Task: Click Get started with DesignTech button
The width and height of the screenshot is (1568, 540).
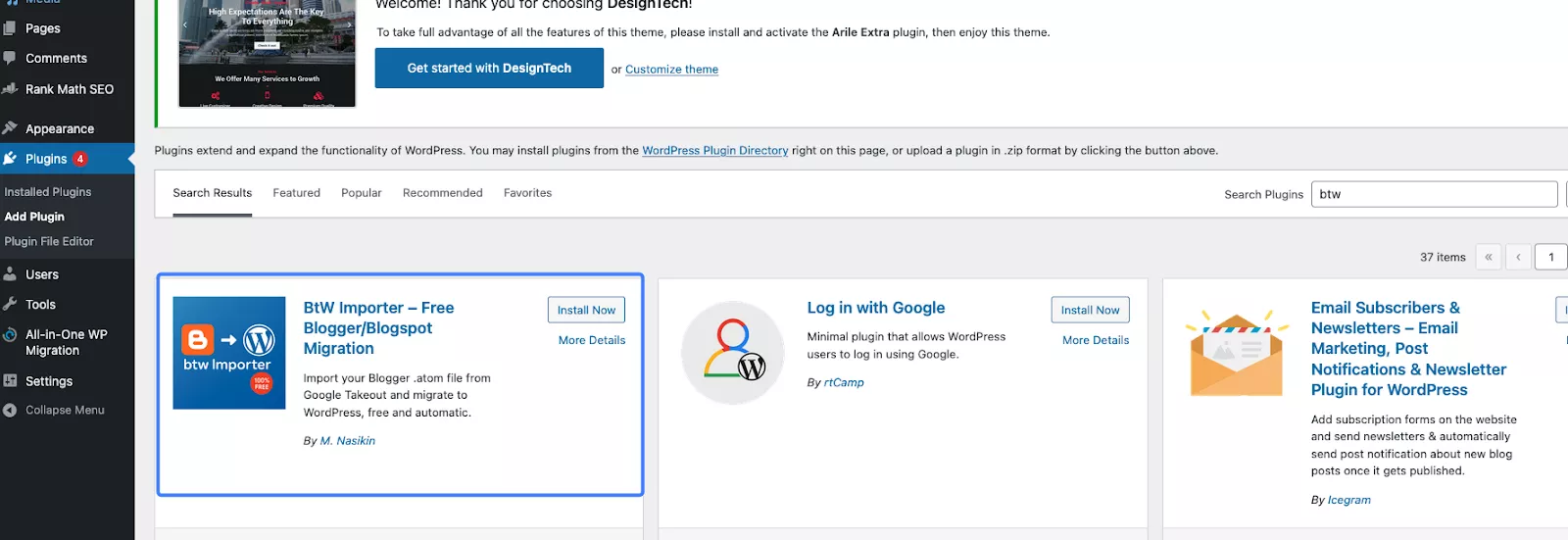Action: 489,68
